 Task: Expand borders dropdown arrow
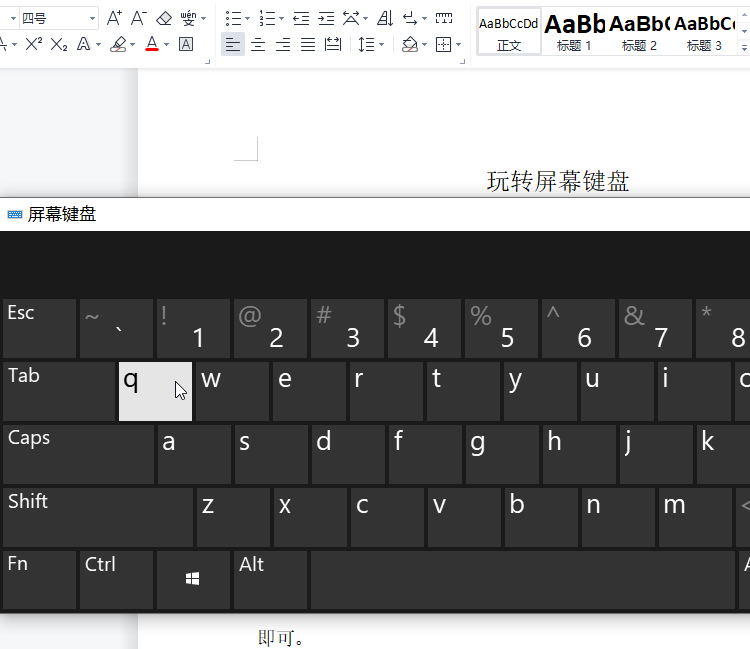point(458,44)
